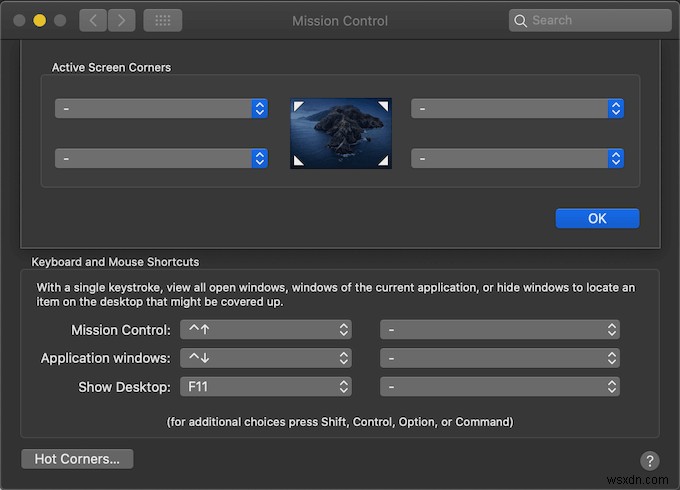Click the yellow minimize window button
The image size is (680, 490).
pos(39,20)
